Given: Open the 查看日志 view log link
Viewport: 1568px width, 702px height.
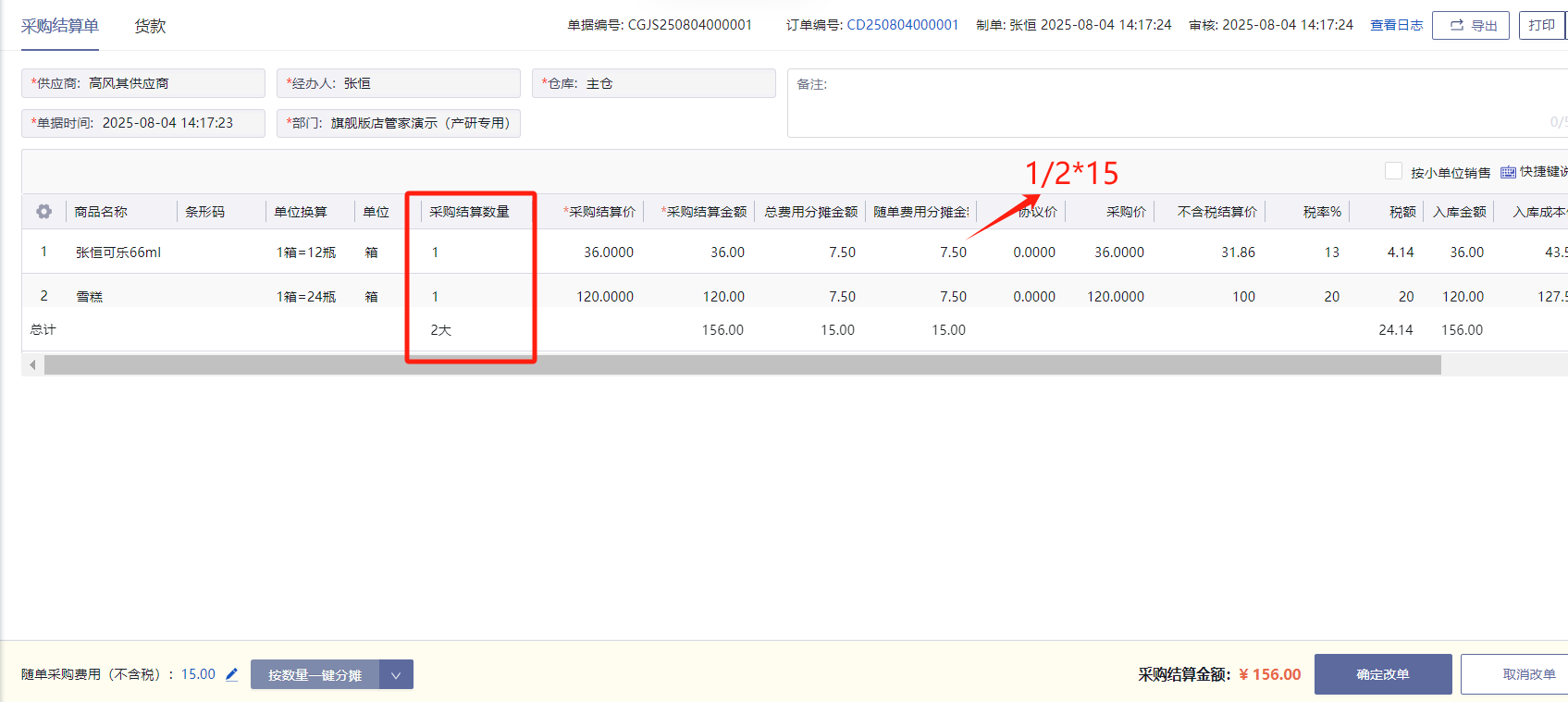Looking at the screenshot, I should 1396,25.
